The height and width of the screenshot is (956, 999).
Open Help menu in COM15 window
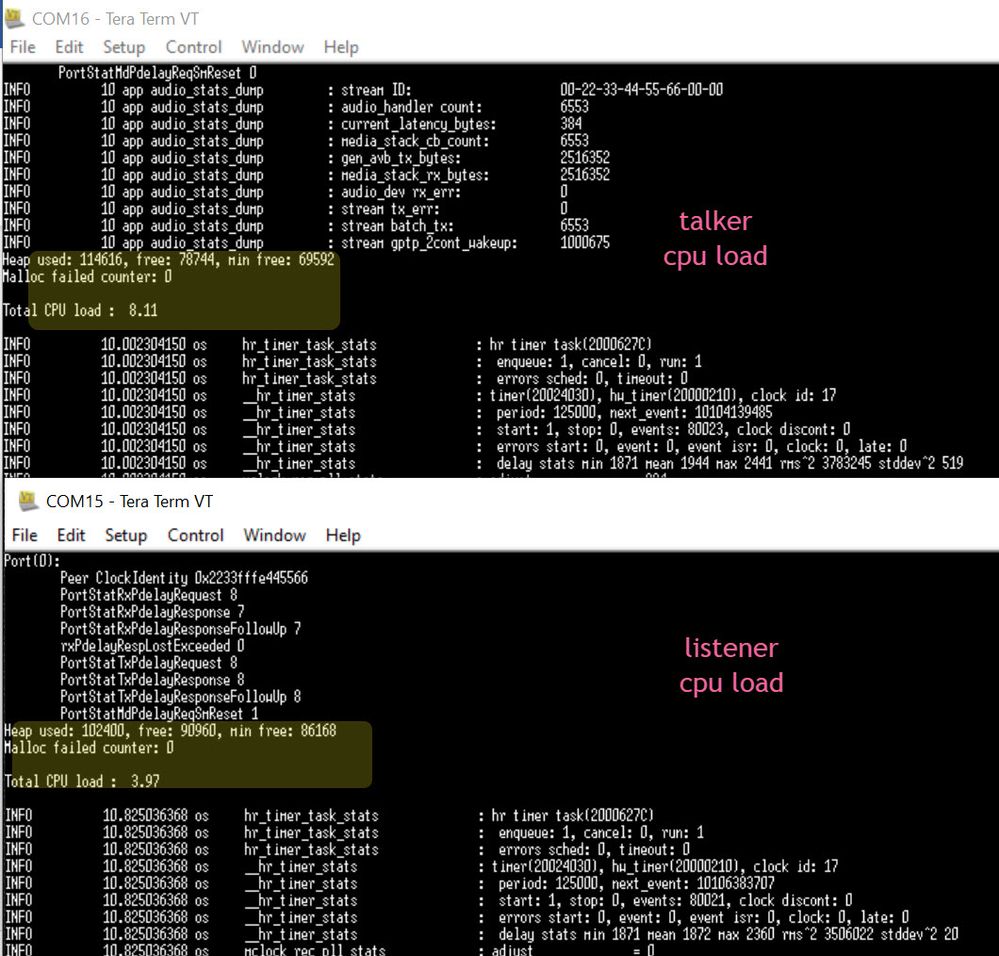coord(343,535)
